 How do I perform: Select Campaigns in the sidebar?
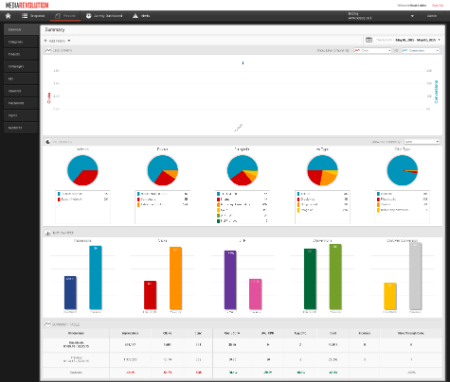click(21, 66)
